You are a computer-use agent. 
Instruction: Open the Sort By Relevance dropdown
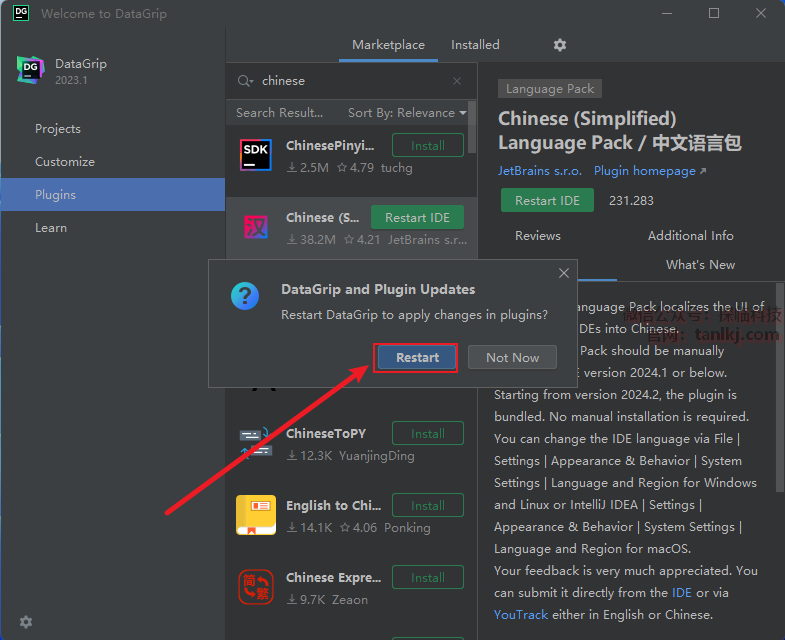pos(407,113)
